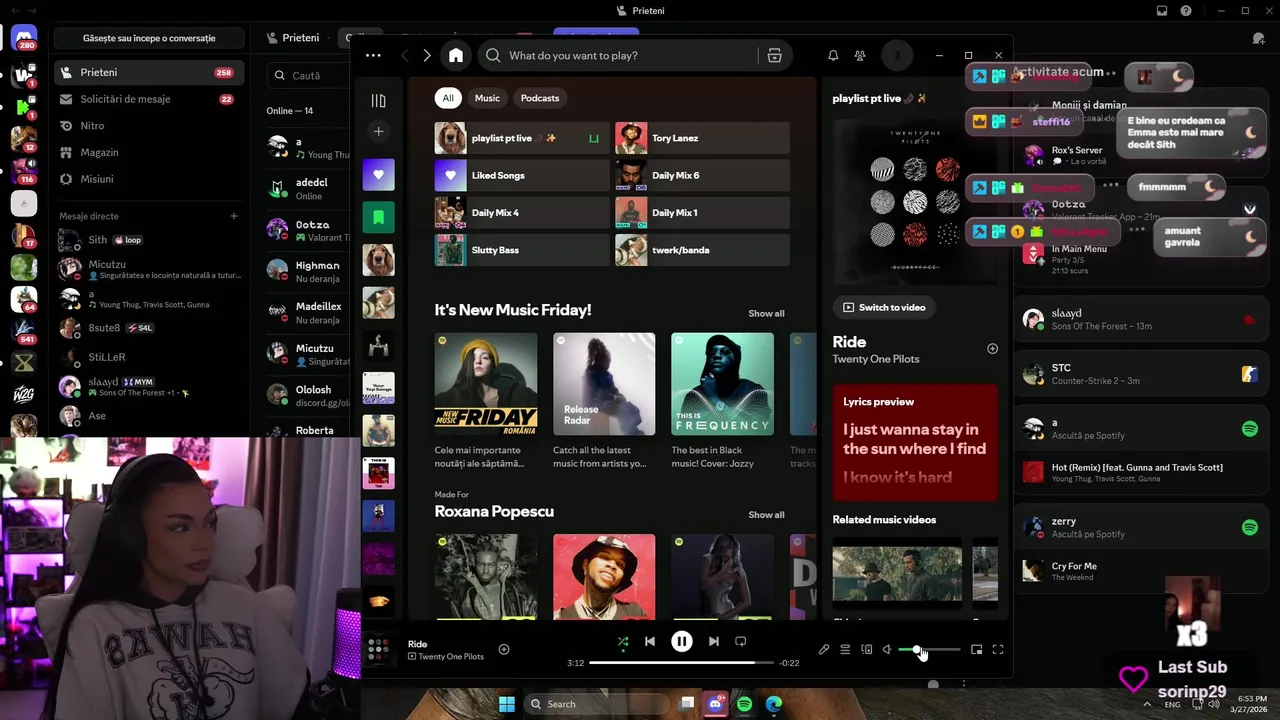The width and height of the screenshot is (1280, 720).
Task: Click Discord find or start conversation field
Action: pyautogui.click(x=149, y=38)
